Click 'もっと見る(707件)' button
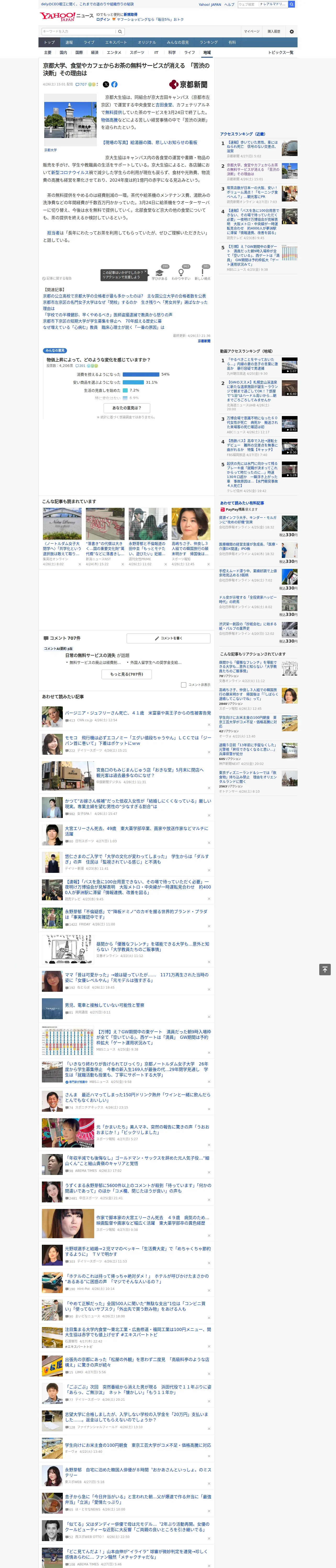This screenshot has width=336, height=1568. (x=127, y=675)
